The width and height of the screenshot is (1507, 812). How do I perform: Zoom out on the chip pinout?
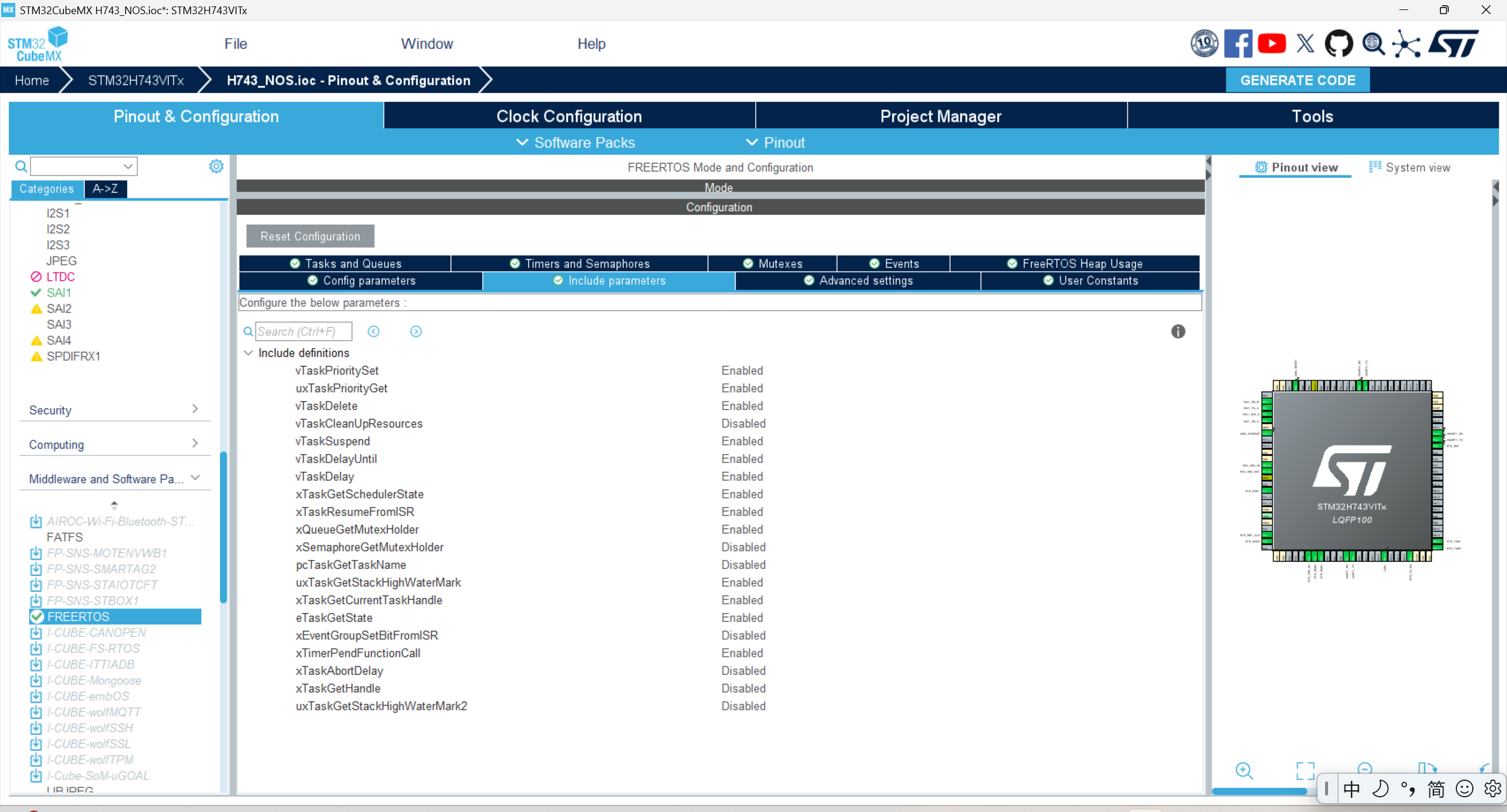pyautogui.click(x=1365, y=768)
